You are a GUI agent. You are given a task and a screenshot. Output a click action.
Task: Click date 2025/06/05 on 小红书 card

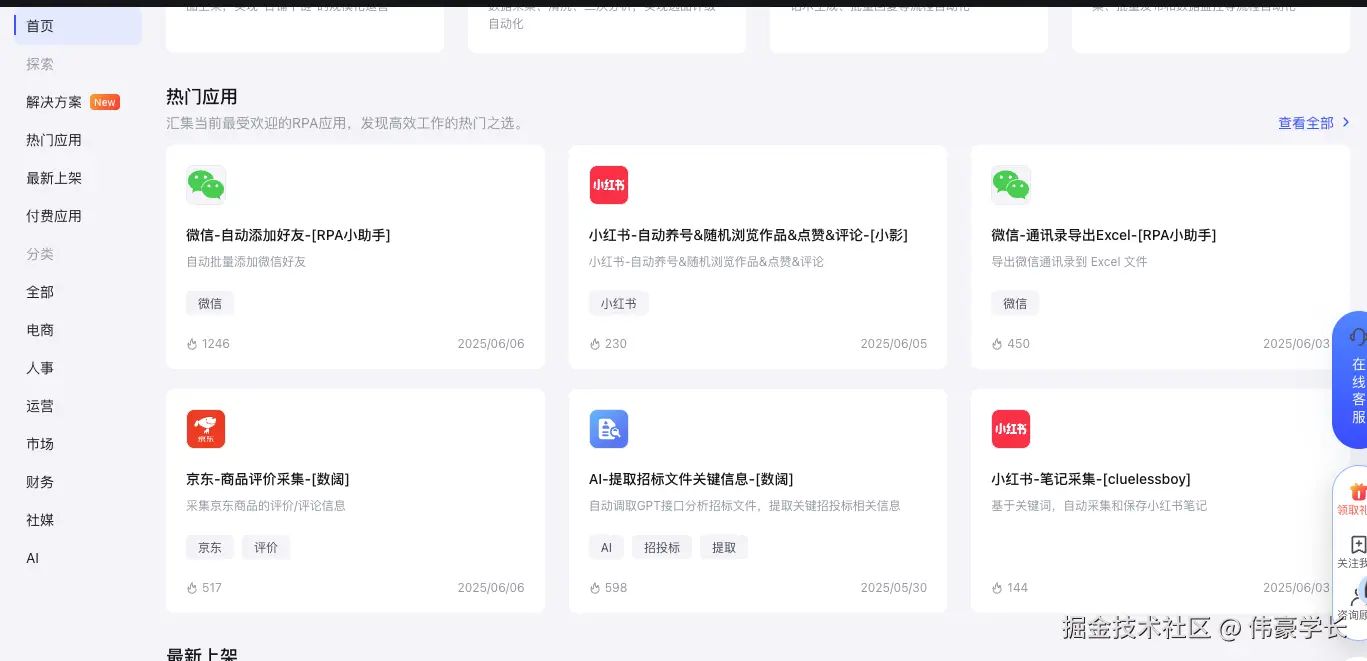894,344
